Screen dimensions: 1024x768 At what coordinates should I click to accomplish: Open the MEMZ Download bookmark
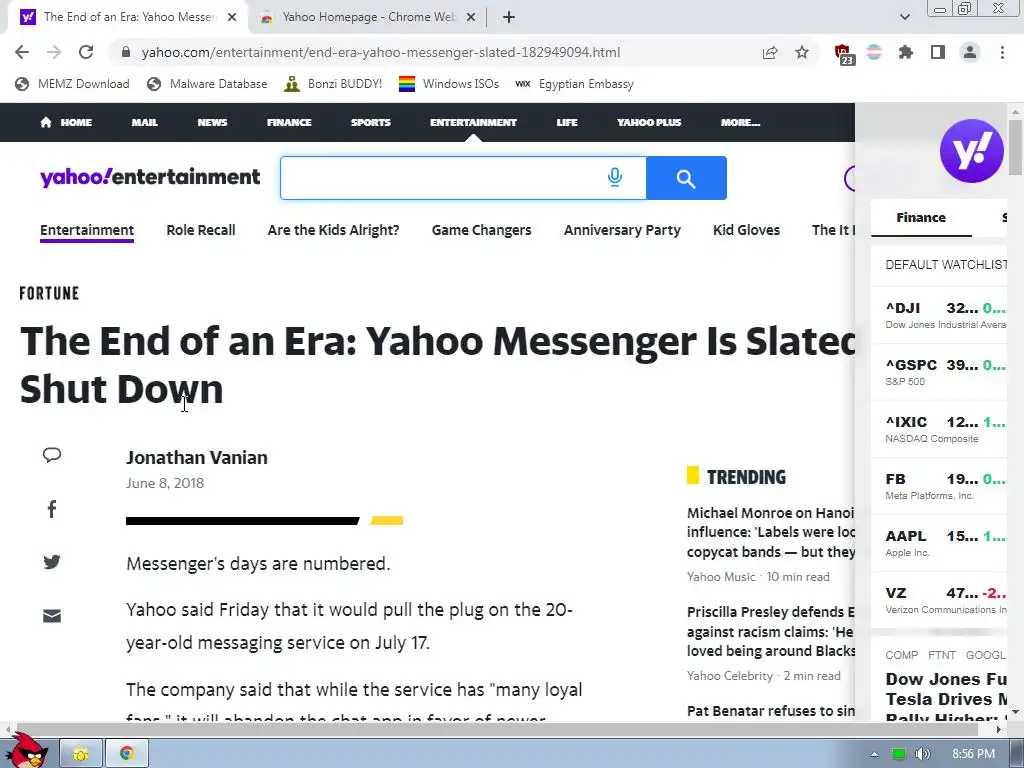(72, 84)
